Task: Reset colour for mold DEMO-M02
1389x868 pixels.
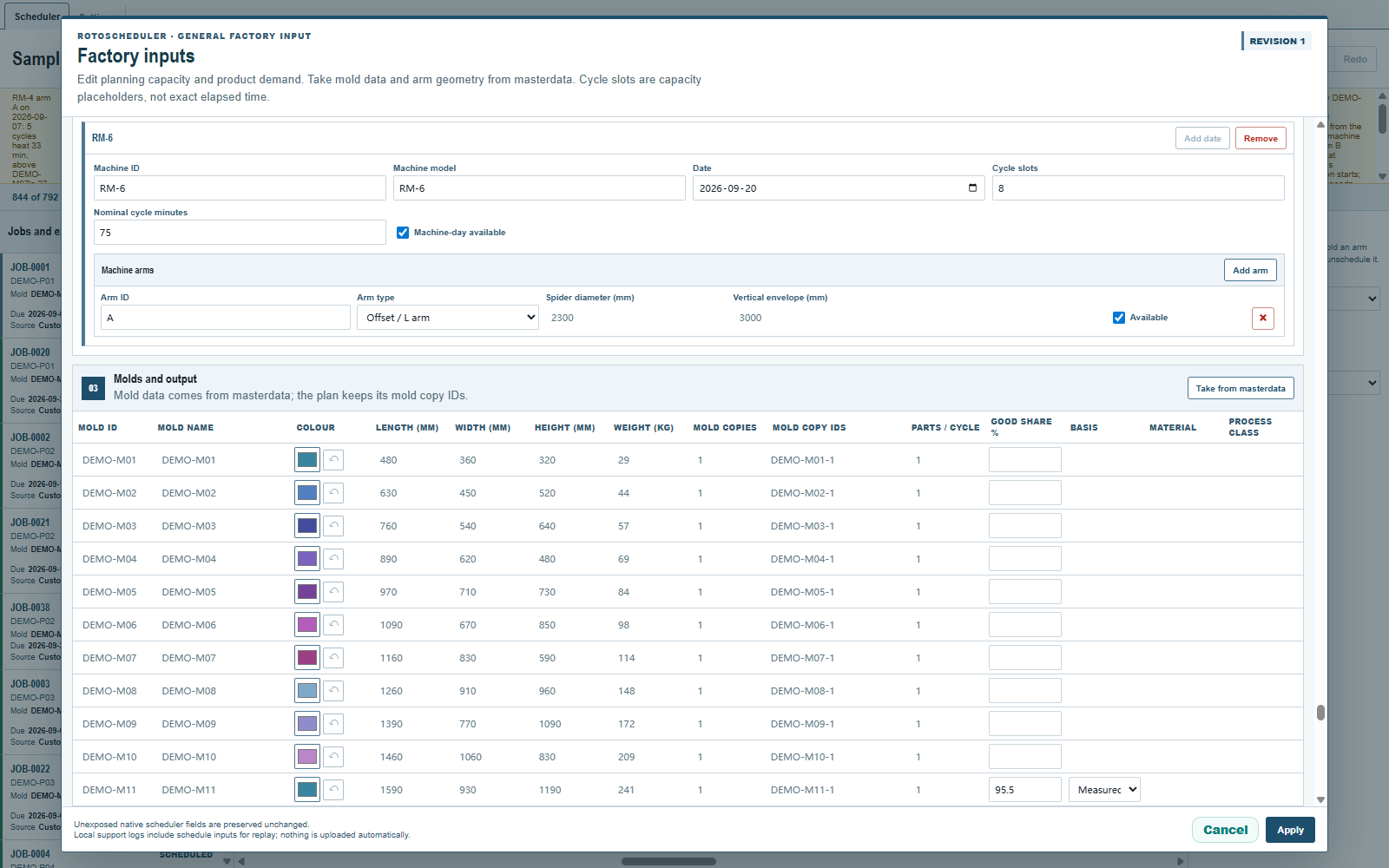Action: [333, 493]
